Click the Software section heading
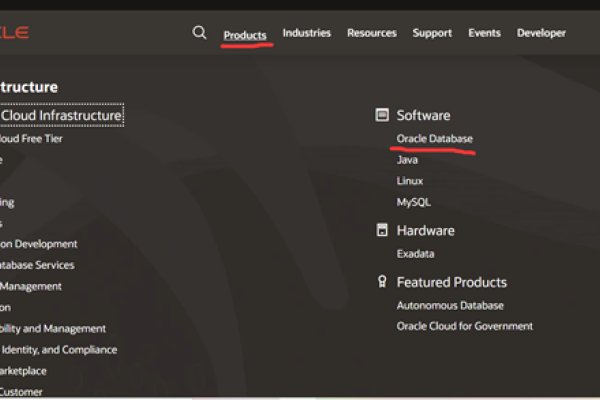600x400 pixels. 423,115
